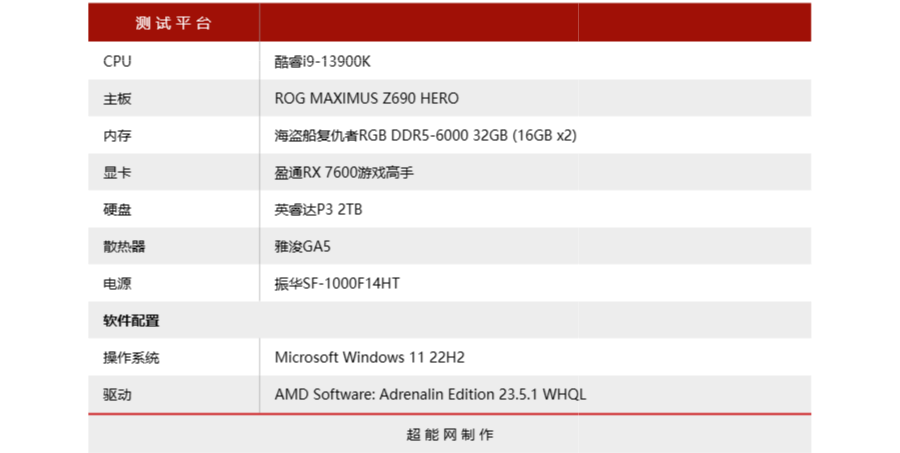The height and width of the screenshot is (453, 900).
Task: Click the 软件配置 section heading
Action: (131, 320)
